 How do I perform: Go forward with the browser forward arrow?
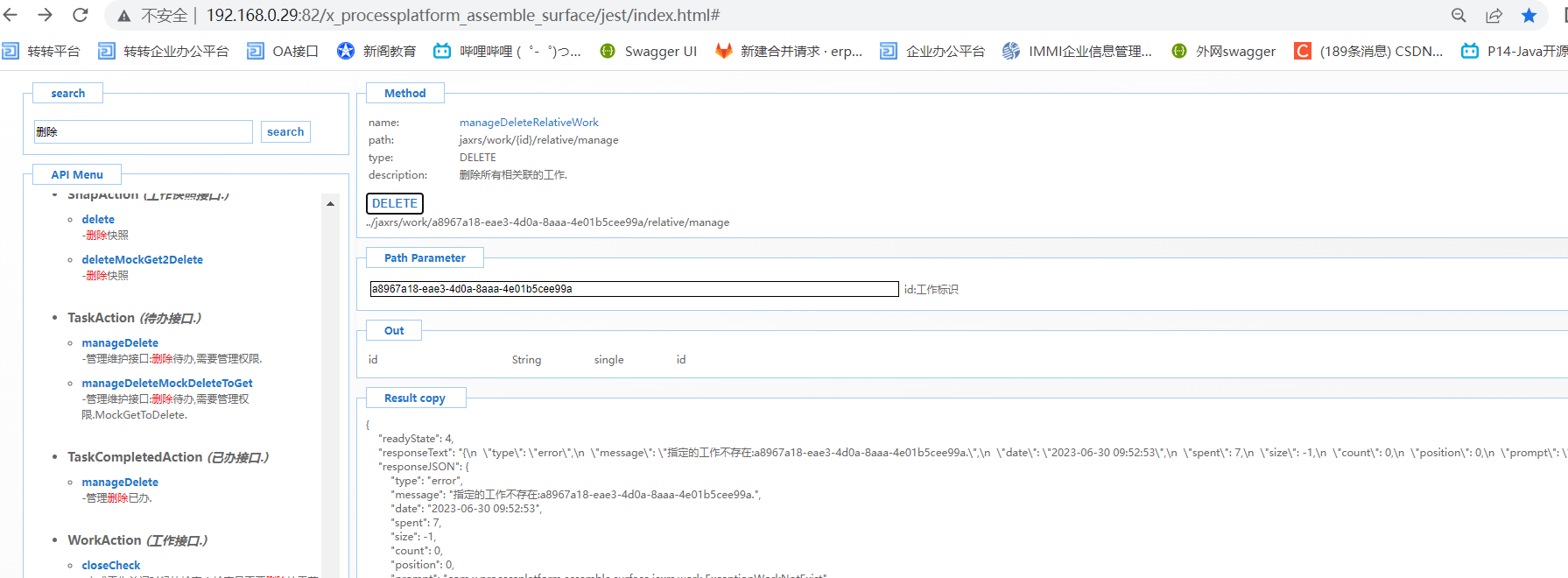pos(45,15)
